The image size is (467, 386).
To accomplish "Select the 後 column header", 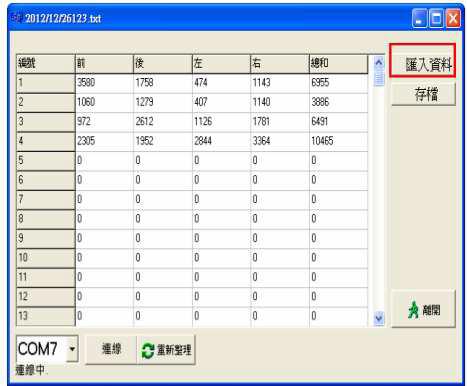I will [x=163, y=64].
